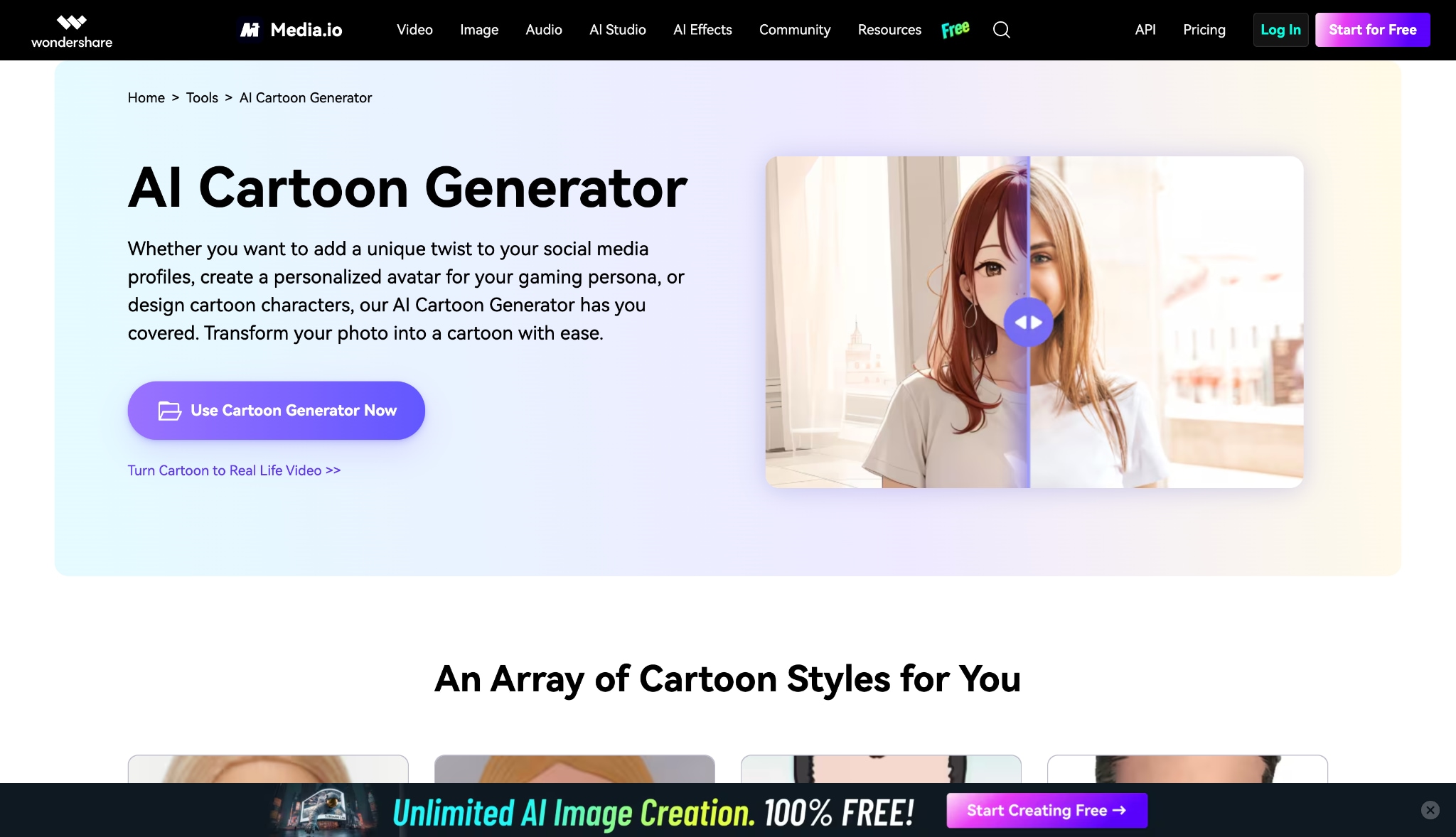Go to Tools in breadcrumb
This screenshot has height=837, width=1456.
pos(202,98)
